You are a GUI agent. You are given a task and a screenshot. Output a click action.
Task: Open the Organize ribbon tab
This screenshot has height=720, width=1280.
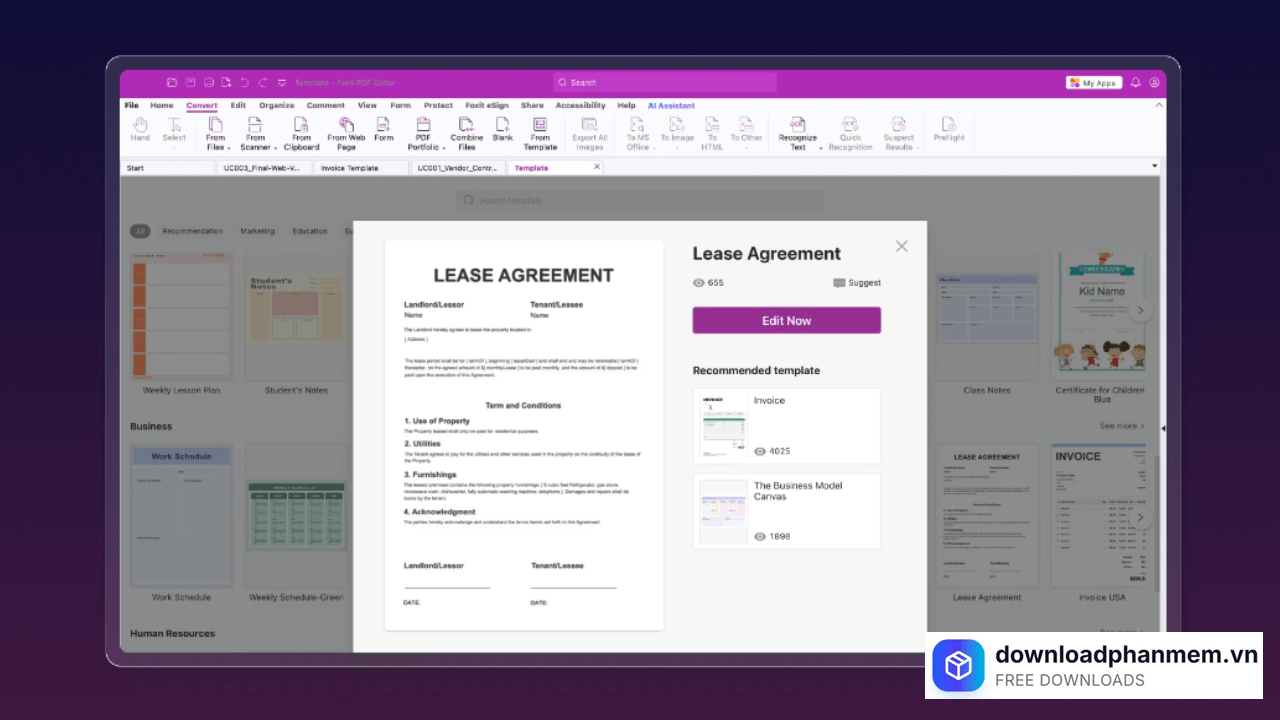(276, 105)
